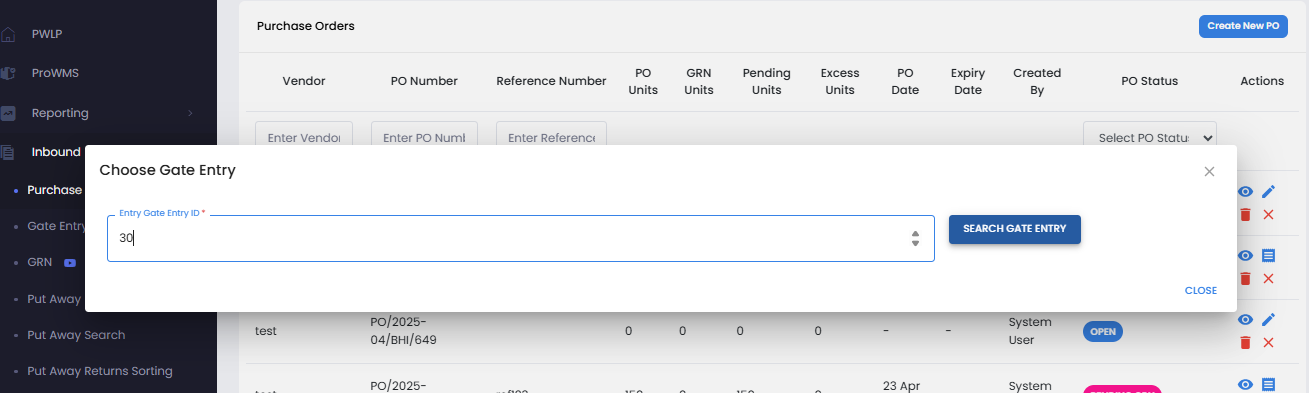
Task: Click the Gate Entry ID number spinner arrows
Action: [x=915, y=238]
